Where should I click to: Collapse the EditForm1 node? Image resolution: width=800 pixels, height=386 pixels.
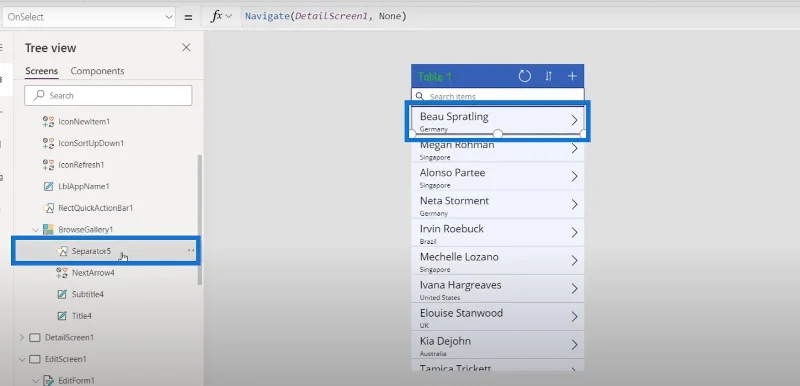point(36,380)
